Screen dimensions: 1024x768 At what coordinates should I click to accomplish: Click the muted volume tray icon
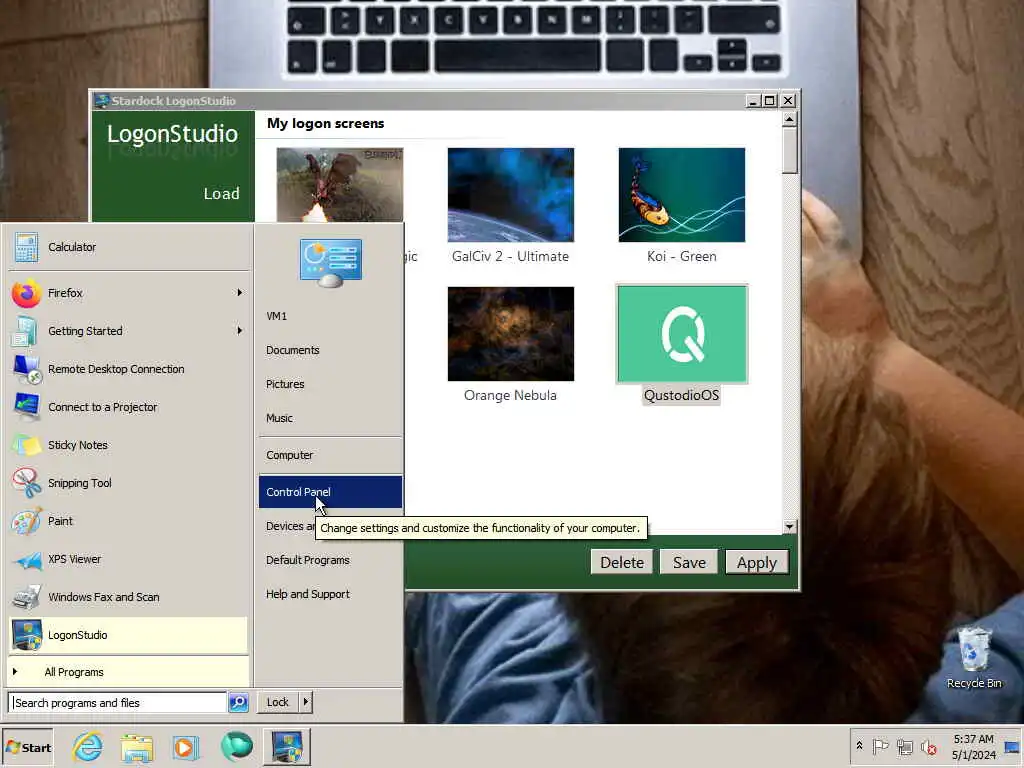pyautogui.click(x=928, y=746)
